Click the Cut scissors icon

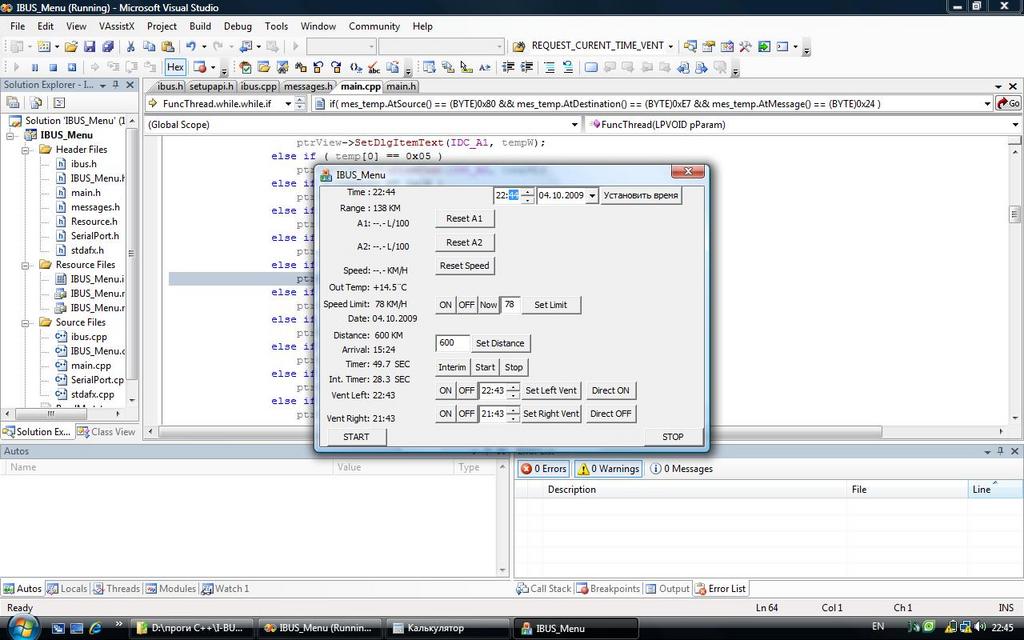coord(132,46)
